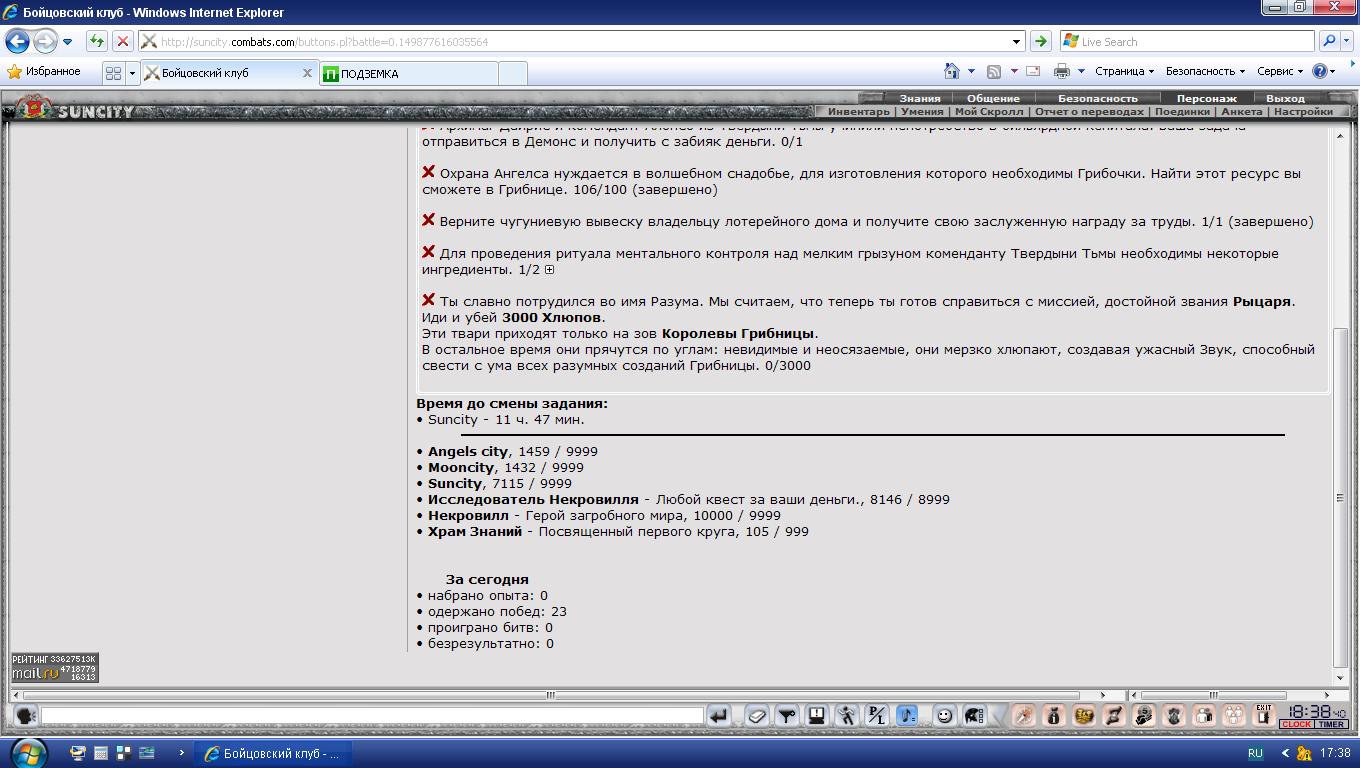Viewport: 1360px width, 768px height.
Task: Click the P/L translit icon
Action: (x=877, y=715)
